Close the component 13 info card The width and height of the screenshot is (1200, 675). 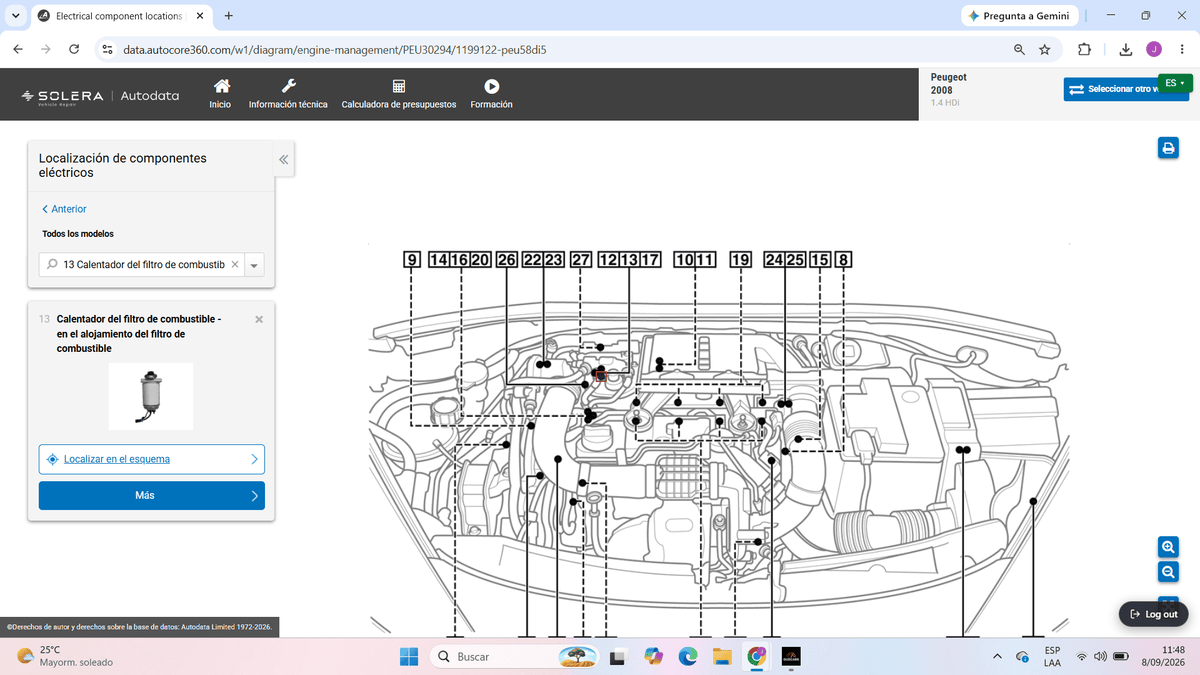click(x=259, y=319)
